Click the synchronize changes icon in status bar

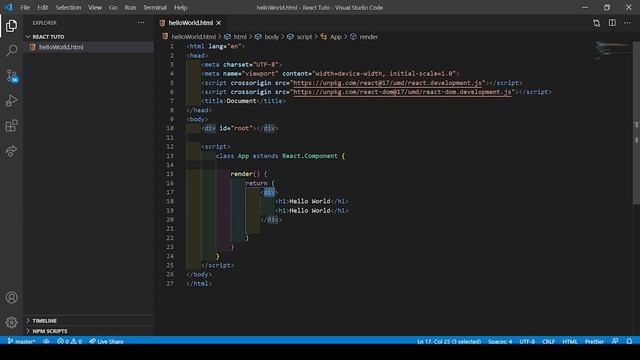(x=46, y=341)
